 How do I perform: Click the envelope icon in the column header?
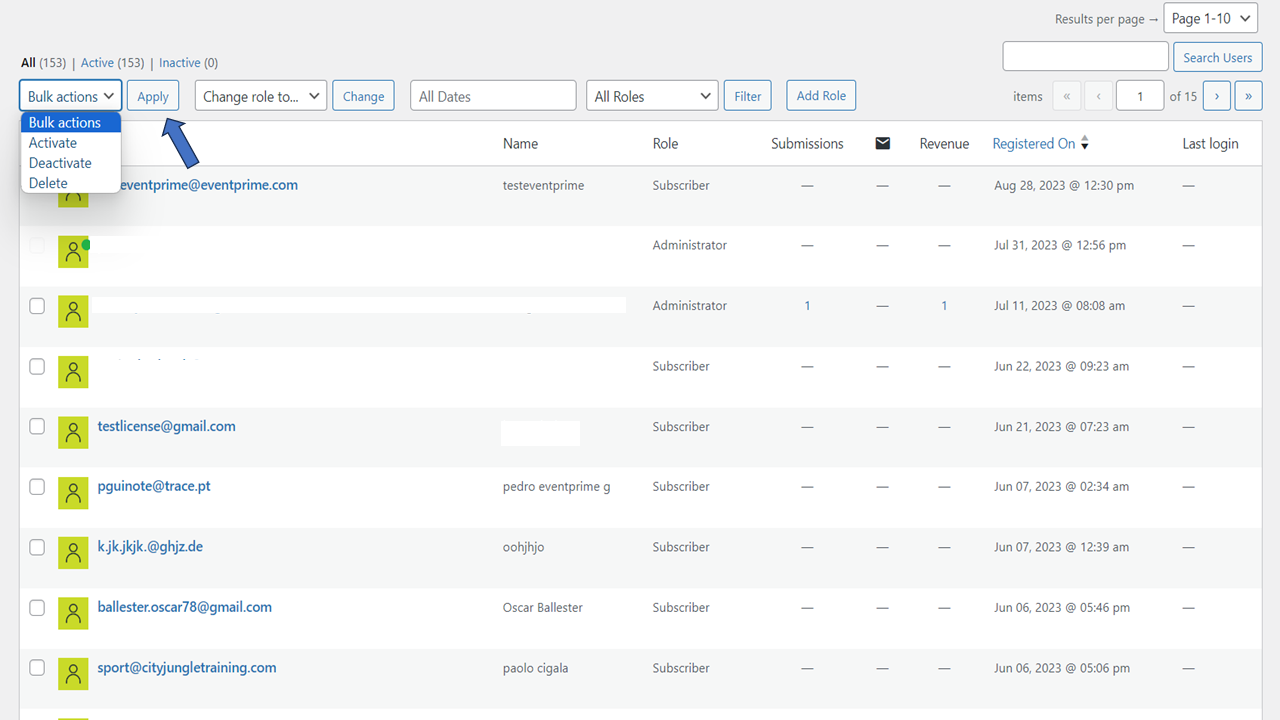click(x=882, y=143)
